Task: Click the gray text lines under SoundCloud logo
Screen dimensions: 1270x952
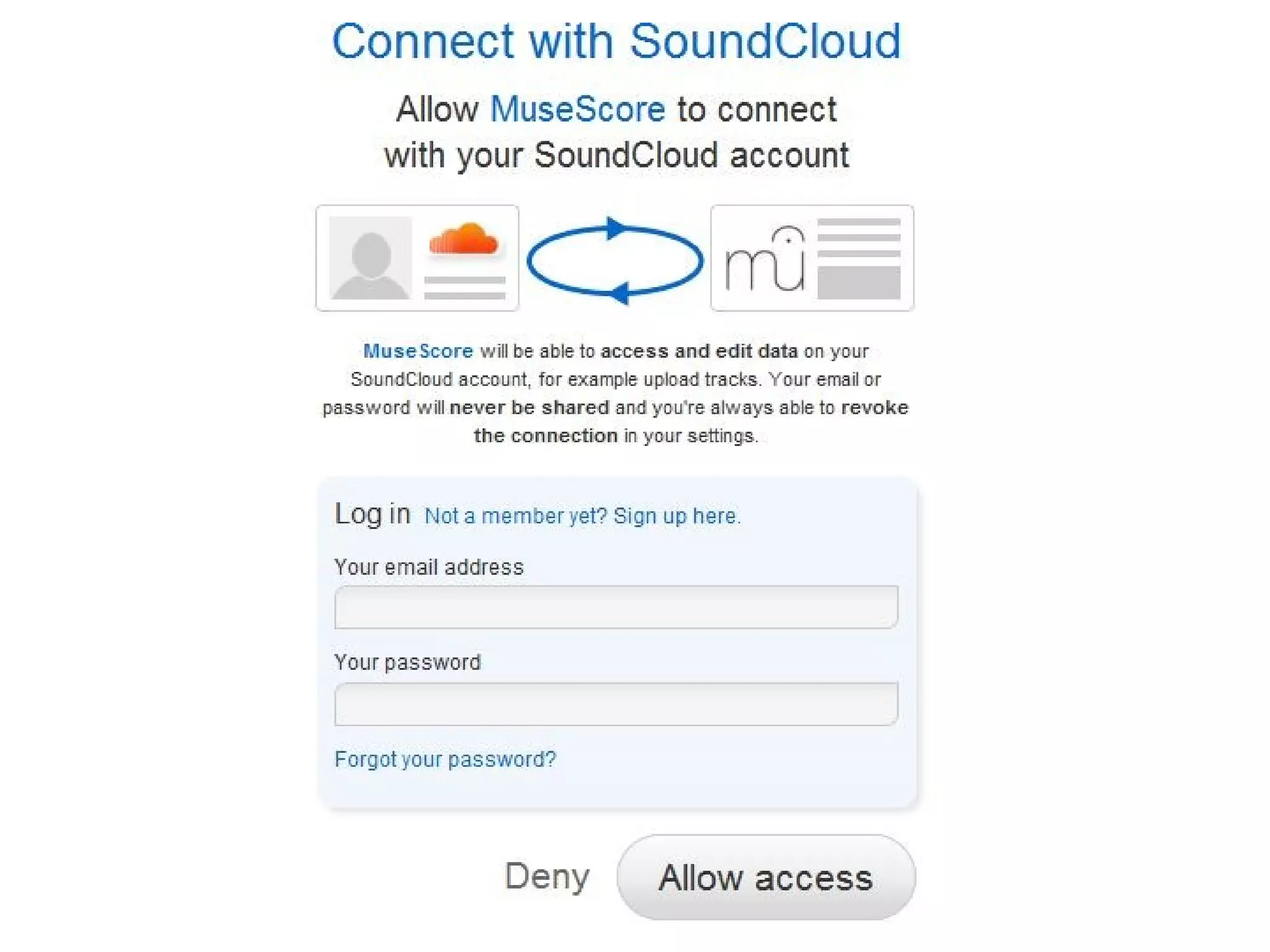Action: [464, 288]
